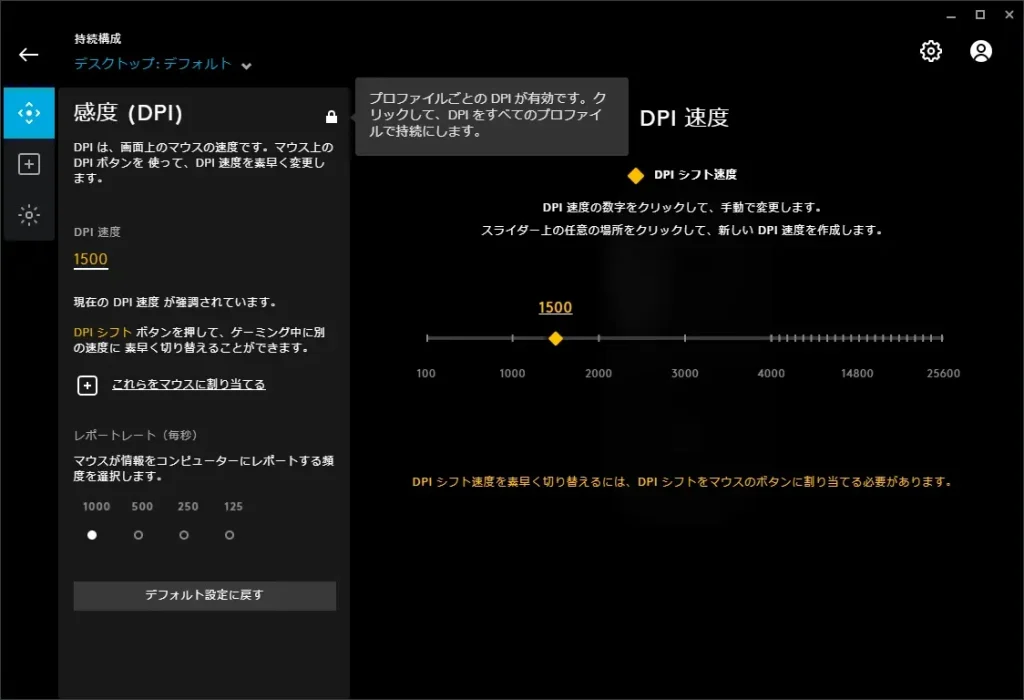Click the slider start tick at 100

(x=426, y=338)
